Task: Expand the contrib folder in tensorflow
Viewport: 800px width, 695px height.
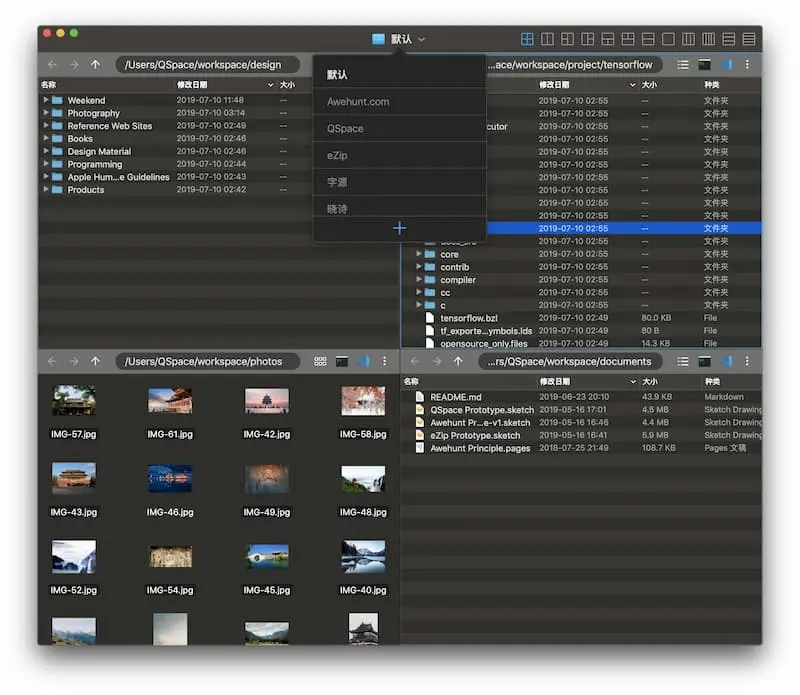Action: 419,267
